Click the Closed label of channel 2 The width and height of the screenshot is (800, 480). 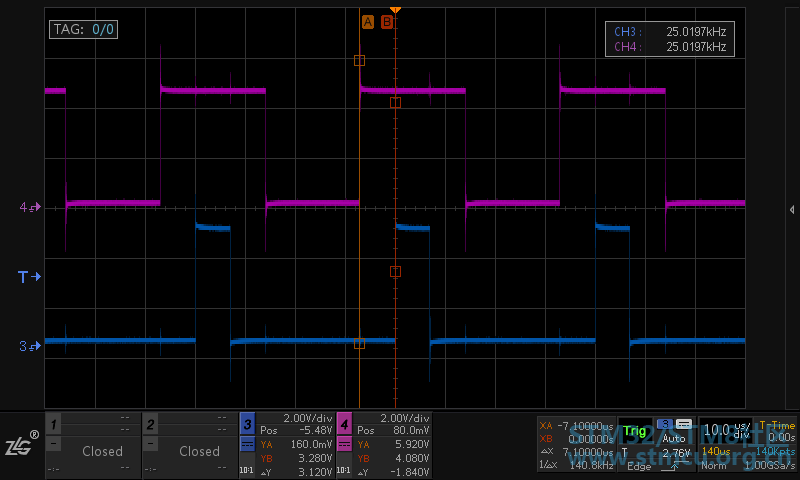(x=199, y=451)
